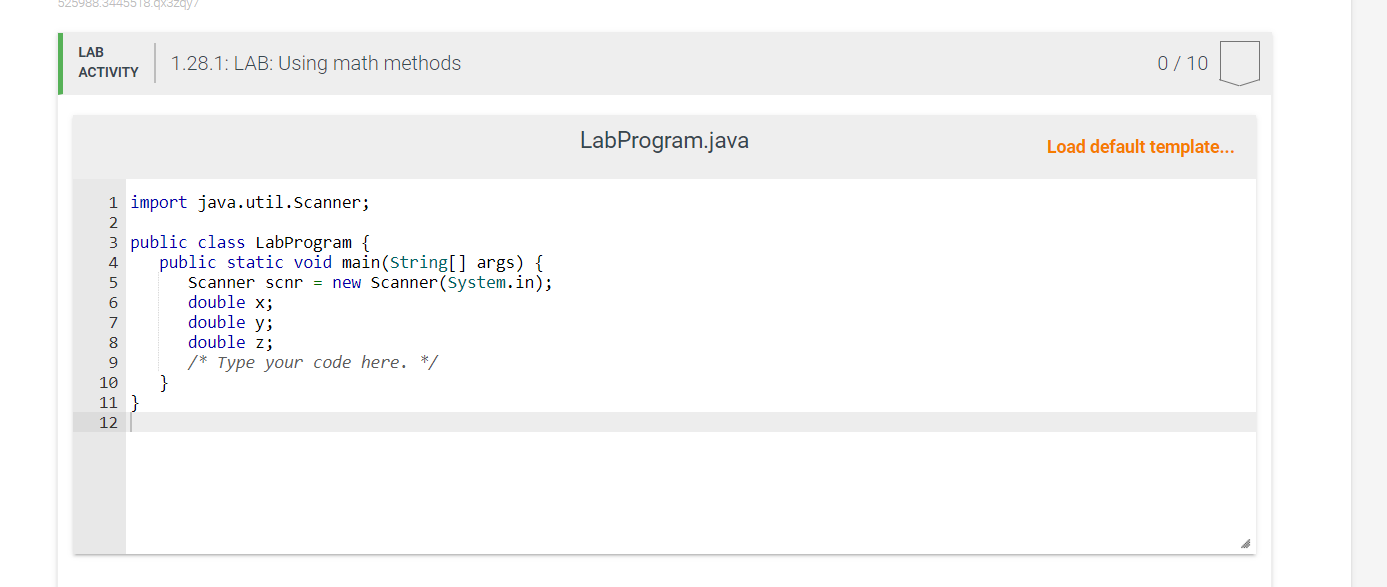Click the blank editor area below the code
This screenshot has width=1387, height=587.
click(691, 492)
